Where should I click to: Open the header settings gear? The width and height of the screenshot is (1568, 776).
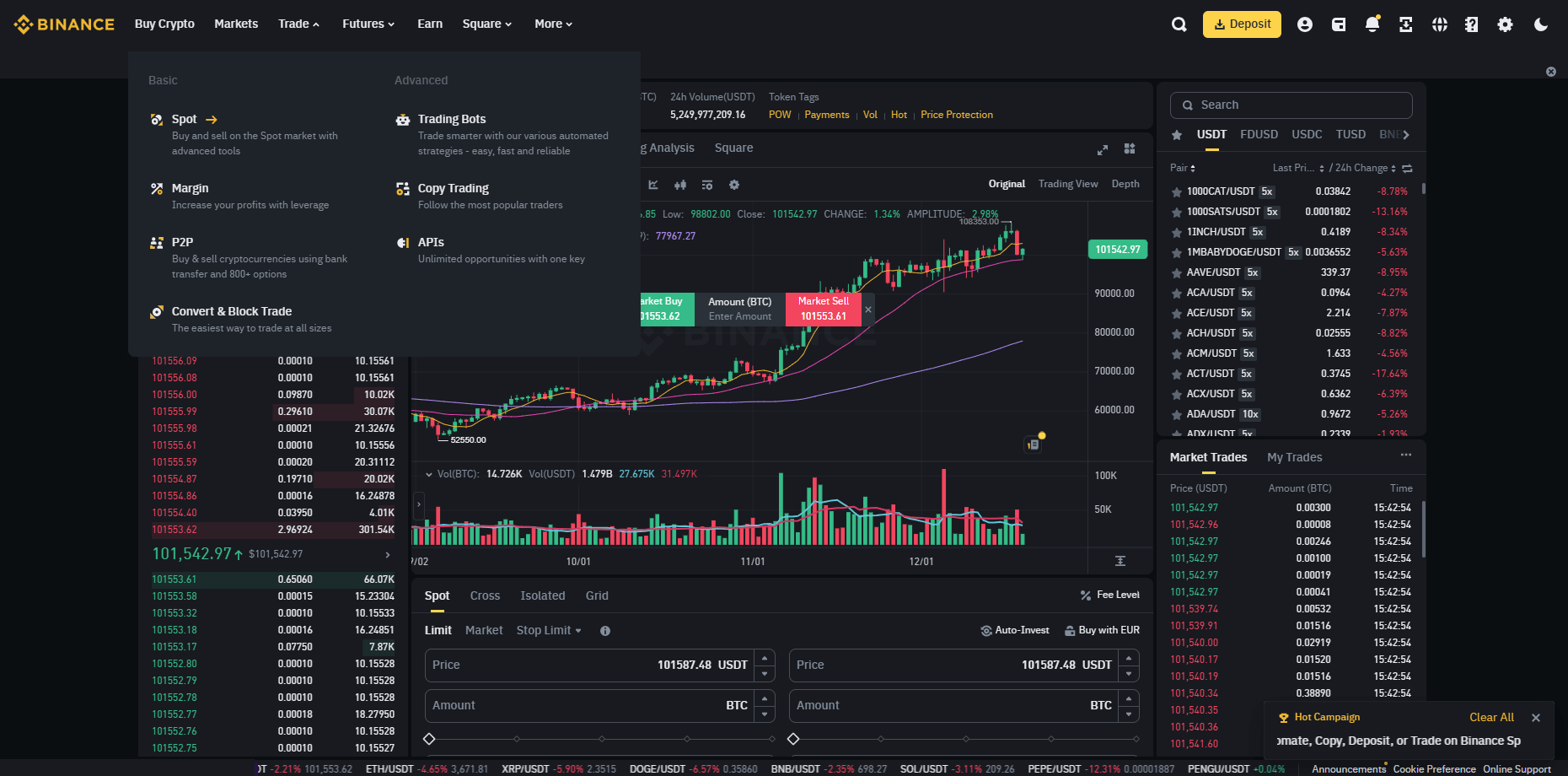[1505, 24]
